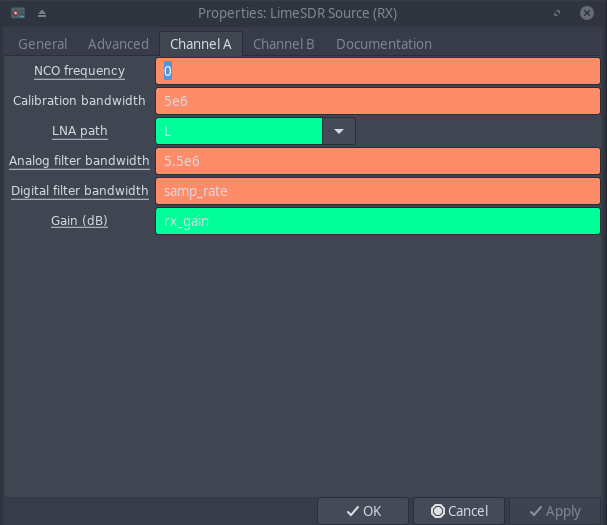Click the NCO frequency label
The height and width of the screenshot is (525, 607).
pyautogui.click(x=79, y=71)
